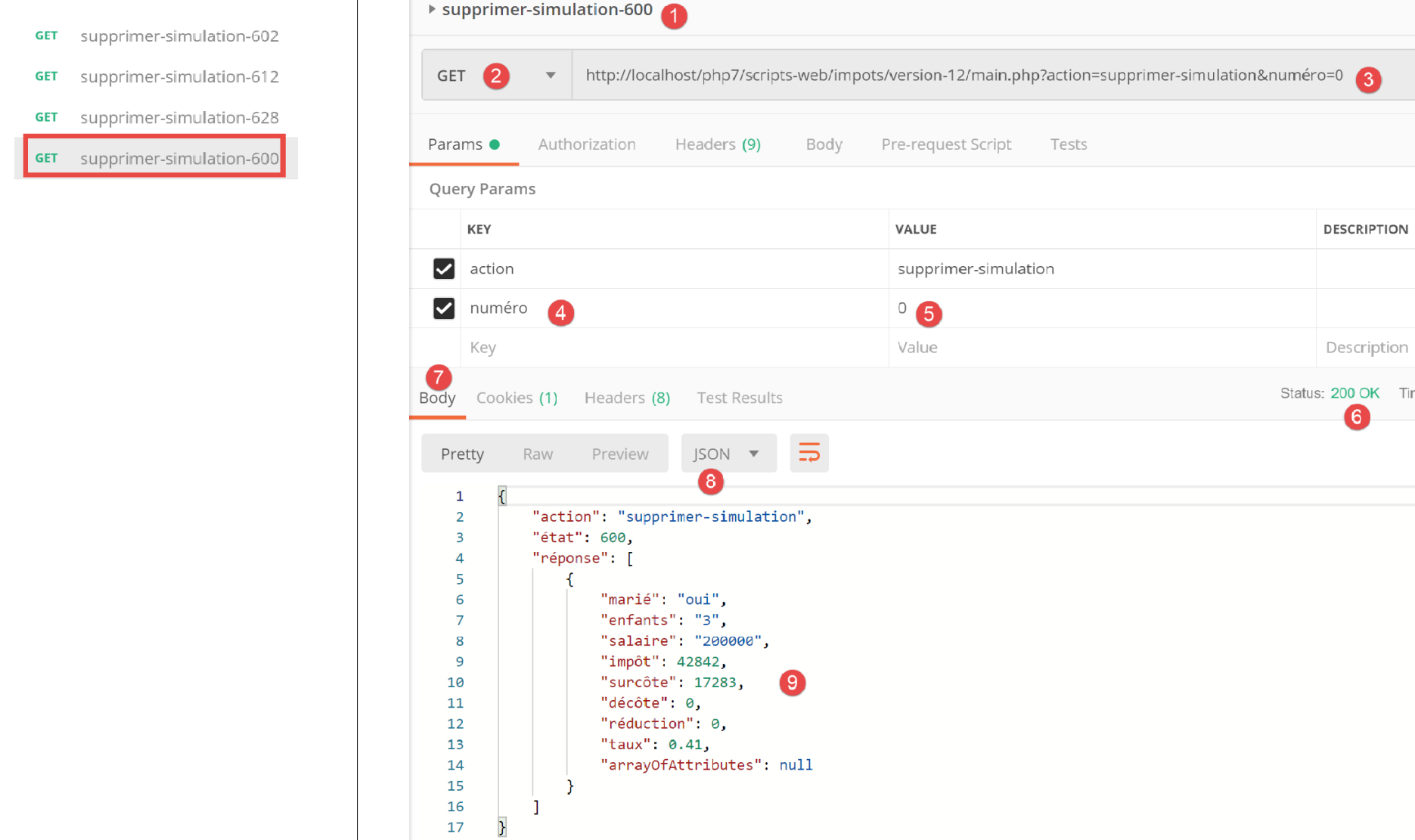Select the Pretty response view
The width and height of the screenshot is (1415, 840).
(462, 454)
